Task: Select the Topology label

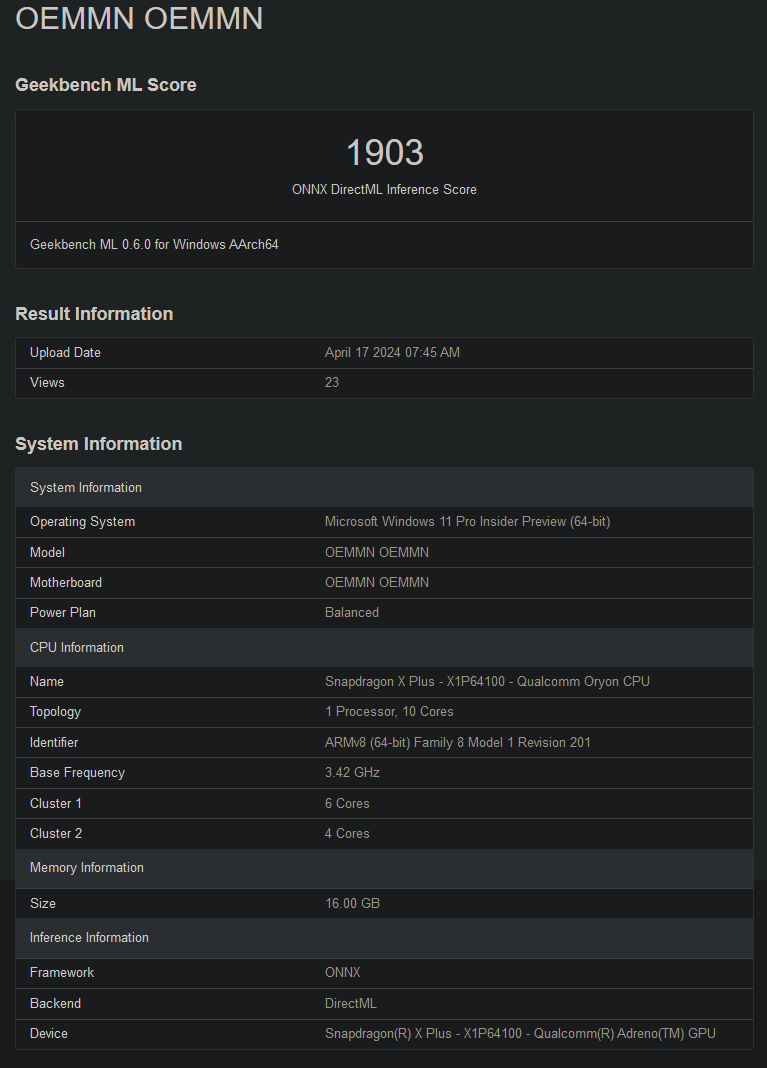Action: point(55,712)
